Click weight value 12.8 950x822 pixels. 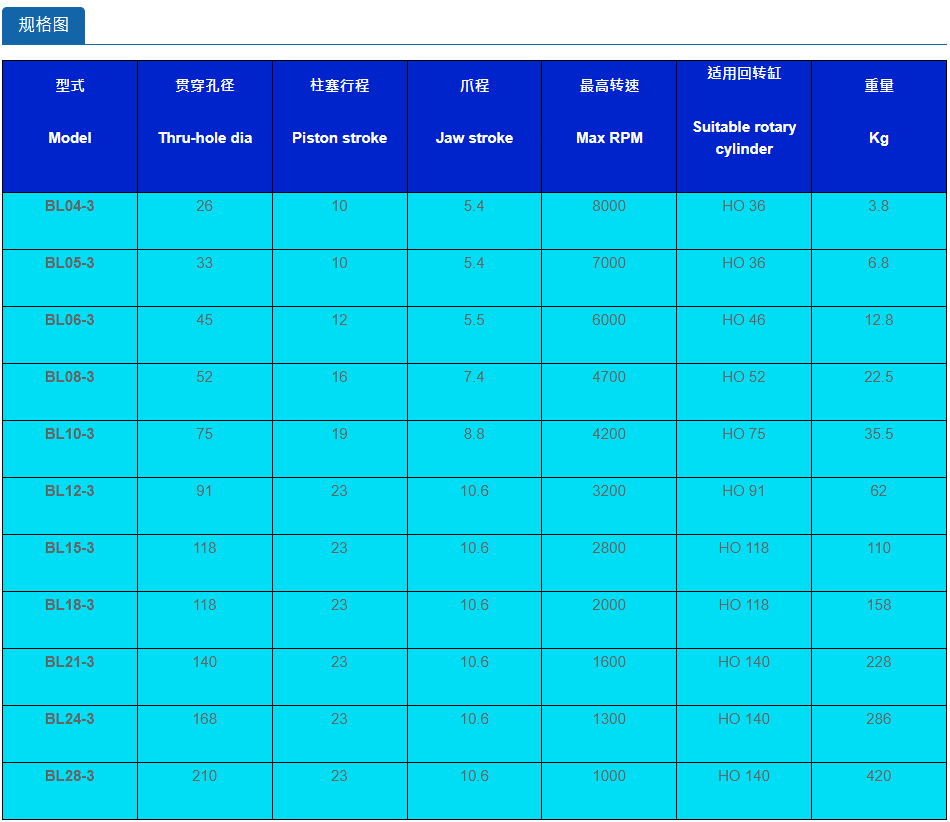[879, 320]
